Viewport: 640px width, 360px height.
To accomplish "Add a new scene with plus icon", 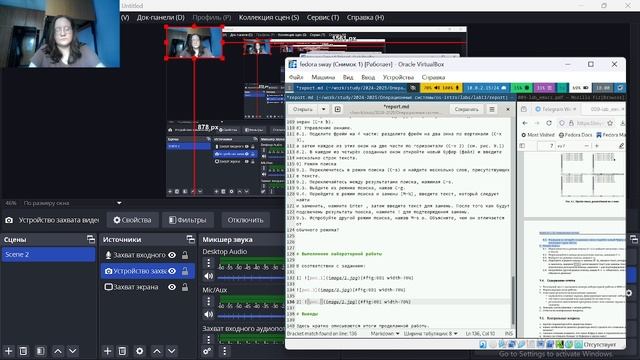I will [x=9, y=351].
